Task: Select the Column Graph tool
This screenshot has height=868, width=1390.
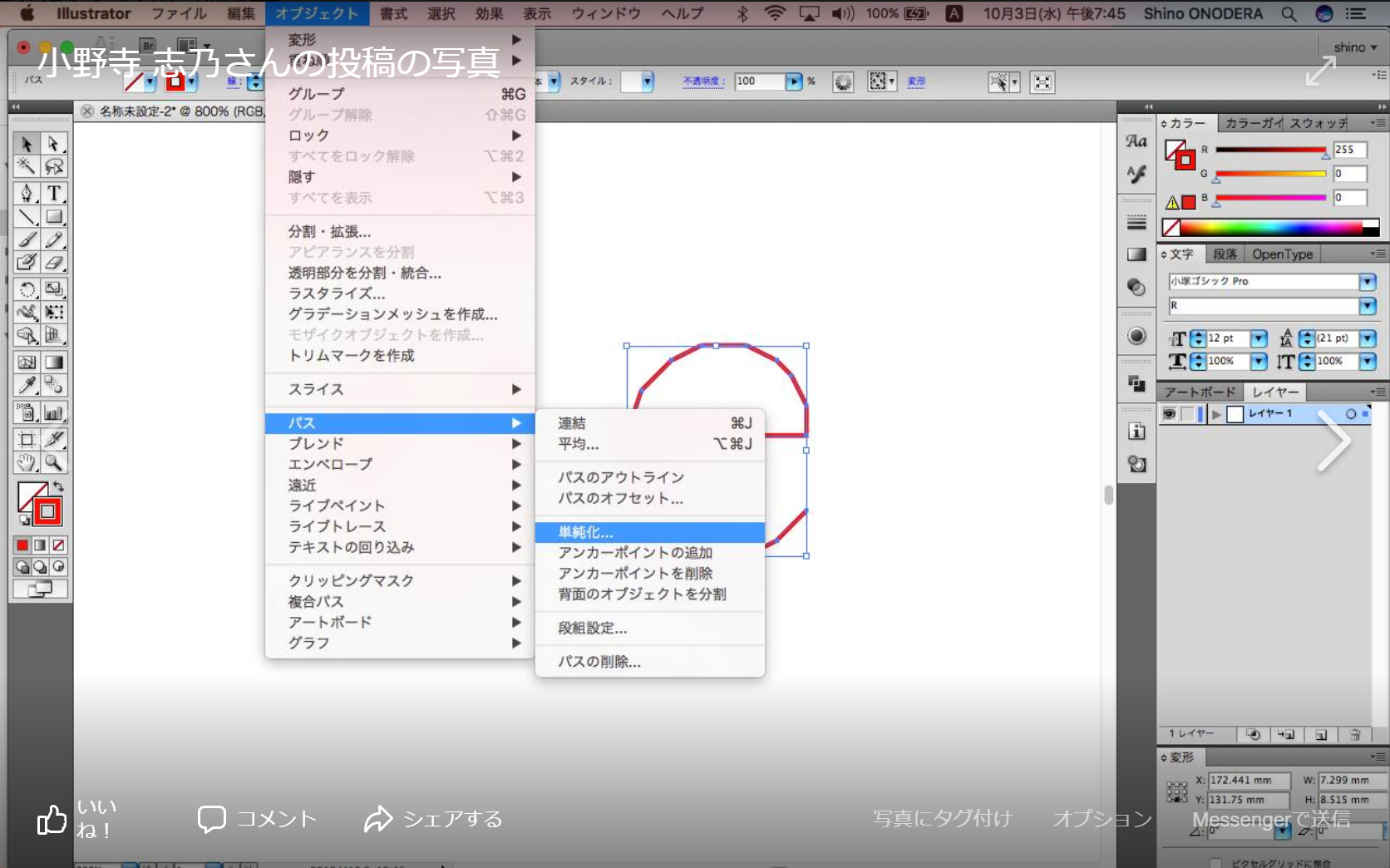Action: pos(54,412)
